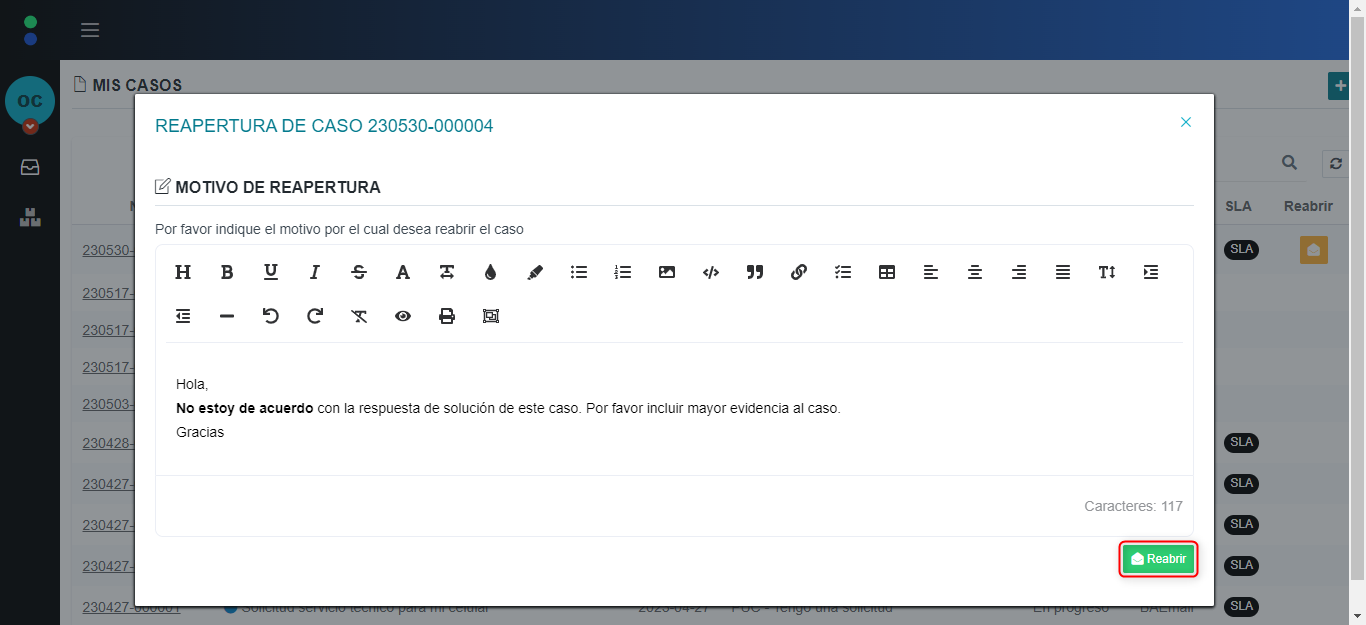Expand the user menu under OC avatar
Screen dimensions: 1366x625
tap(30, 126)
